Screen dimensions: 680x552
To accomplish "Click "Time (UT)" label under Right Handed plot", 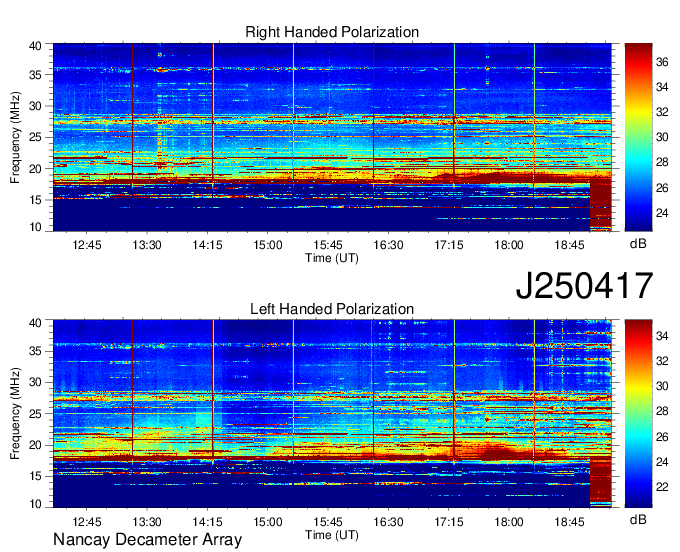I will (332, 258).
